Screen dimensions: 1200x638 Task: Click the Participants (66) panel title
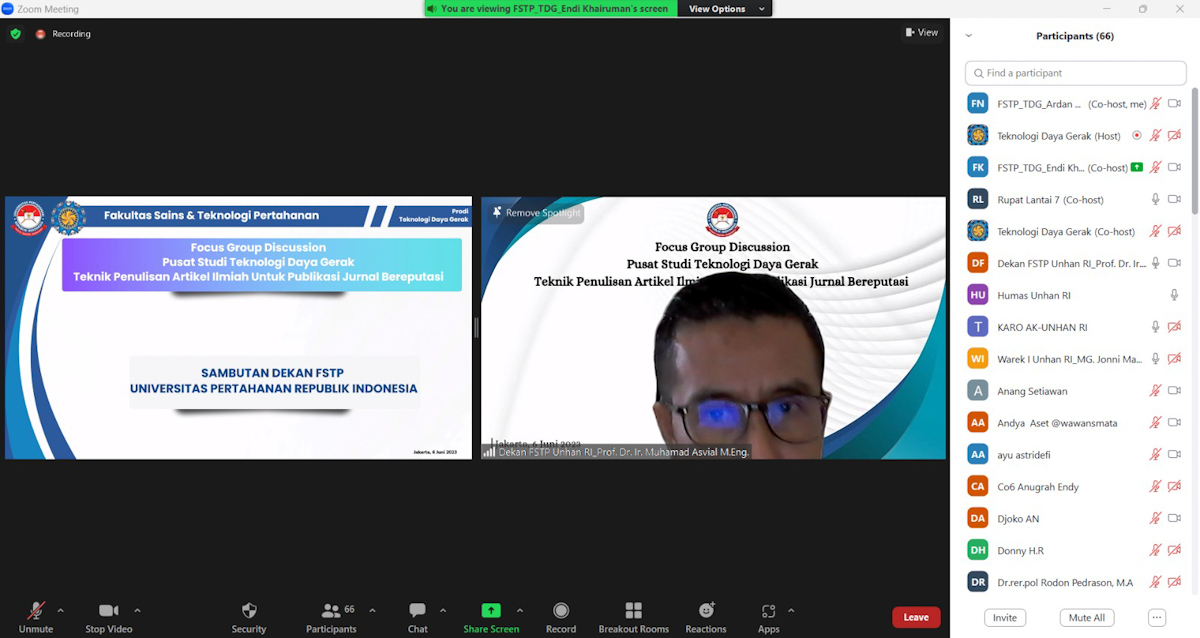(x=1075, y=36)
